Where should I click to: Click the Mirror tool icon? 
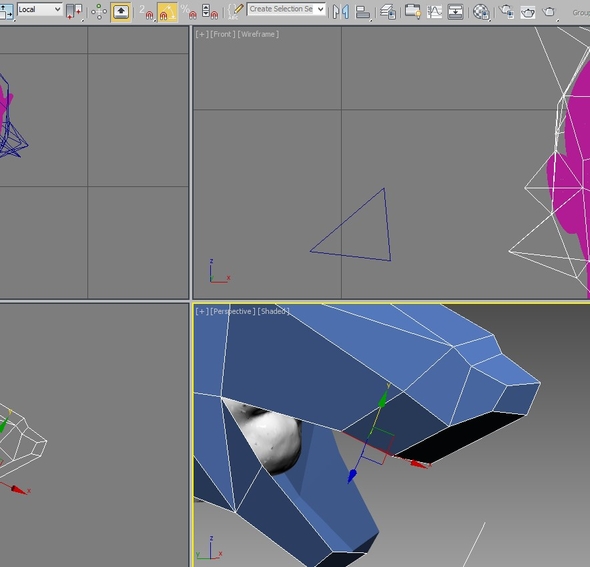point(341,12)
